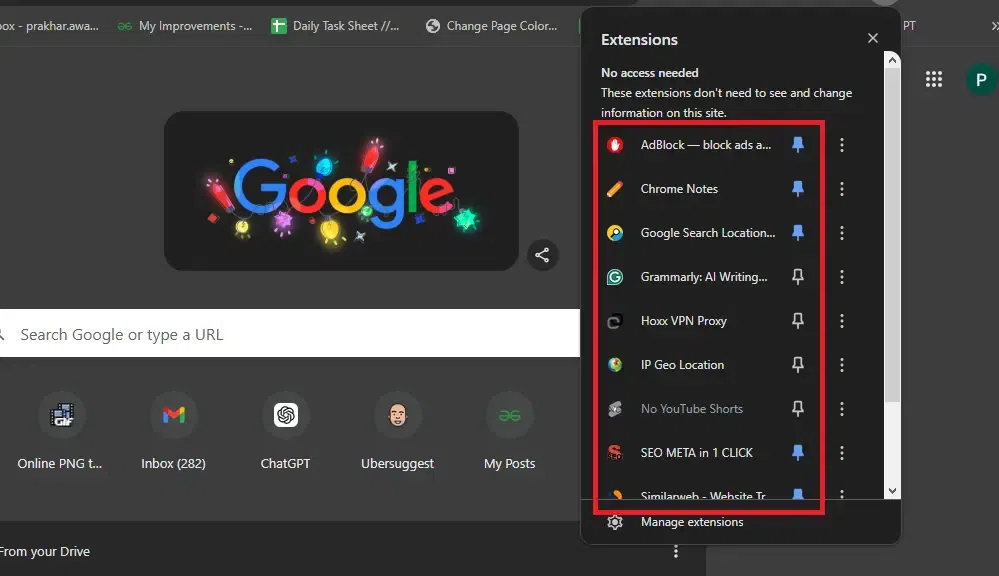Screen dimensions: 999x576
Task: Click the Grammarly: AI Writing entry
Action: click(704, 277)
